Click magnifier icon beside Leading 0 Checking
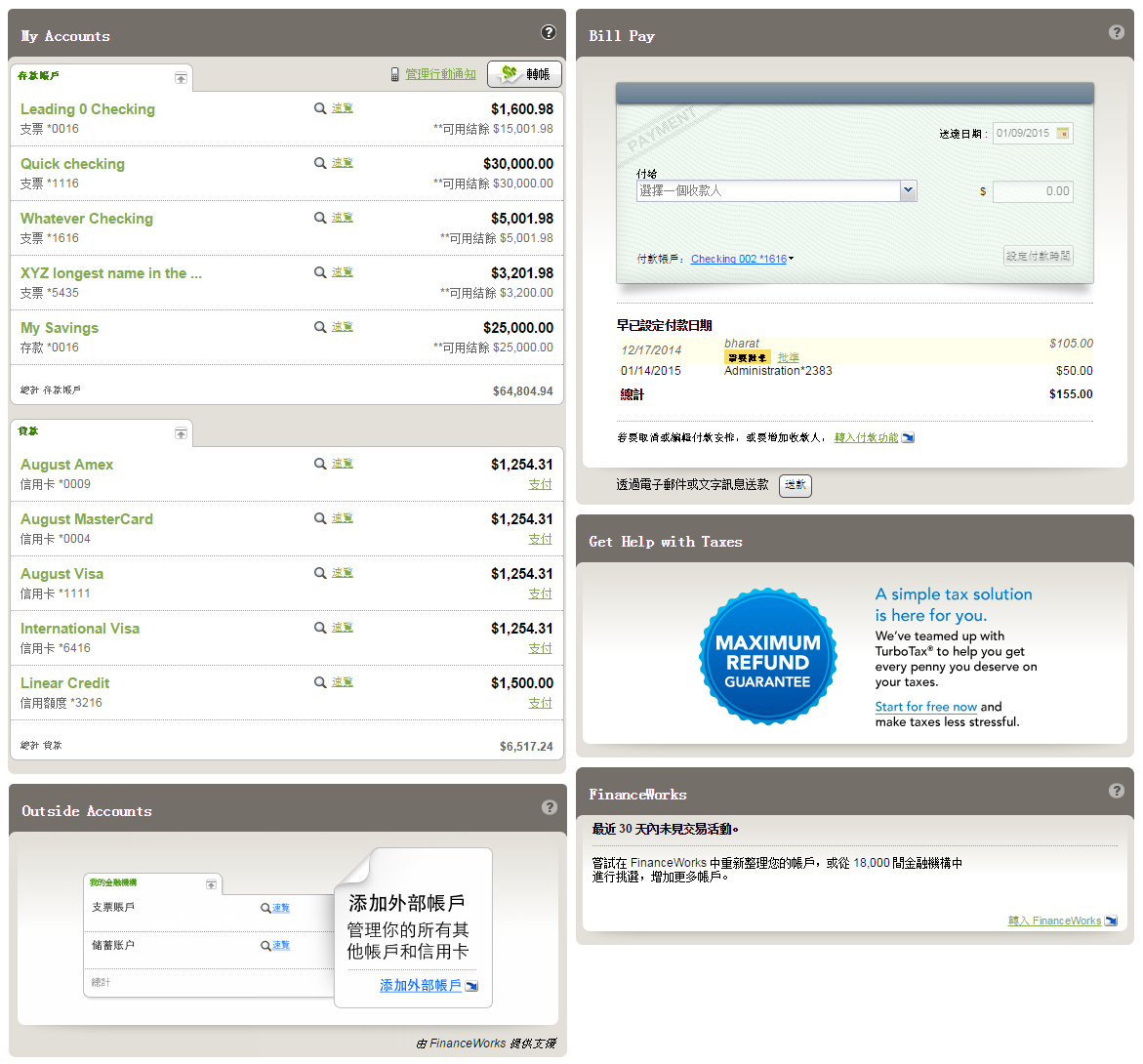This screenshot has height=1064, width=1143. [320, 108]
